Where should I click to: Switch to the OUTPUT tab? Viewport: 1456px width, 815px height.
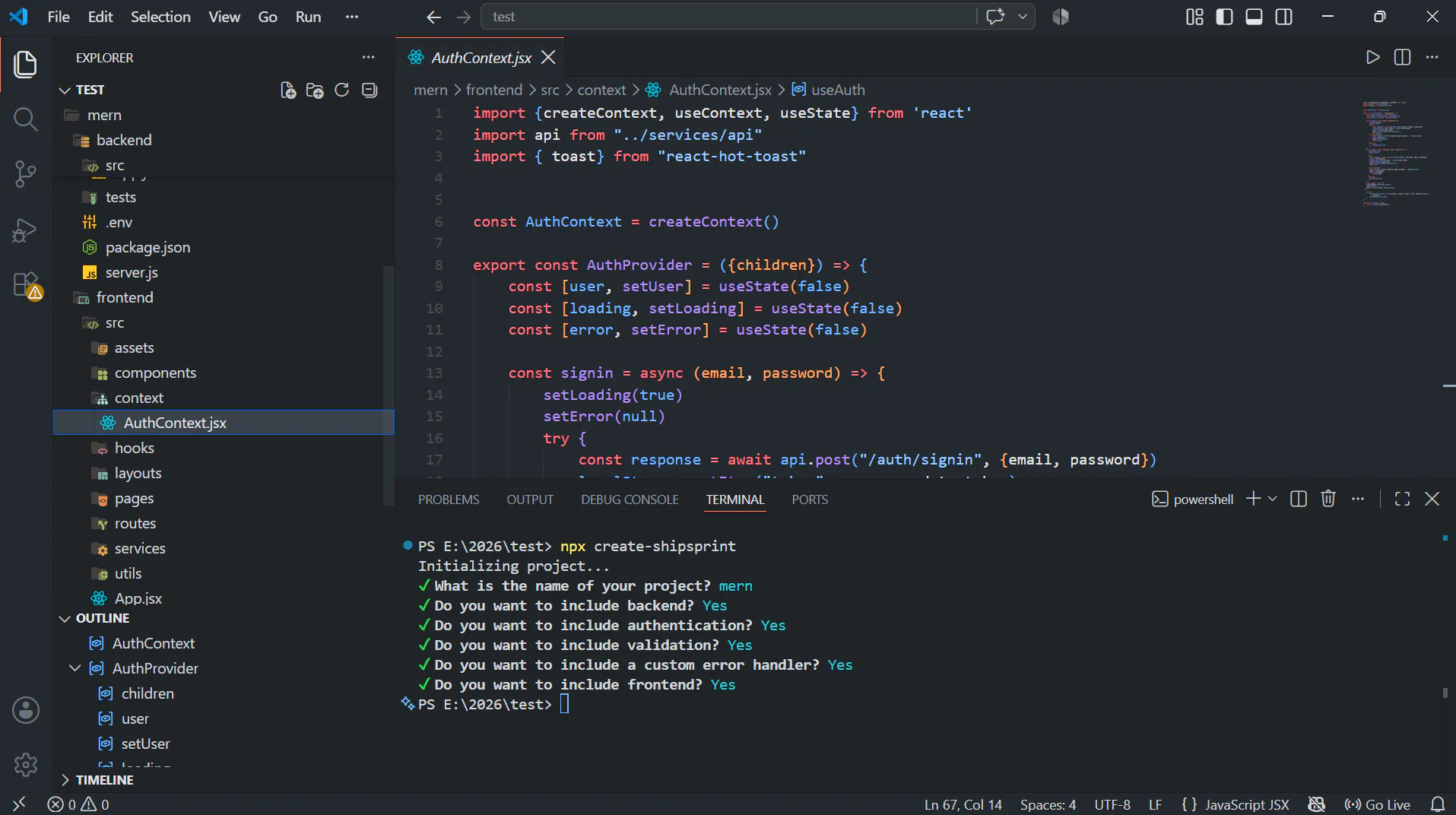tap(530, 499)
